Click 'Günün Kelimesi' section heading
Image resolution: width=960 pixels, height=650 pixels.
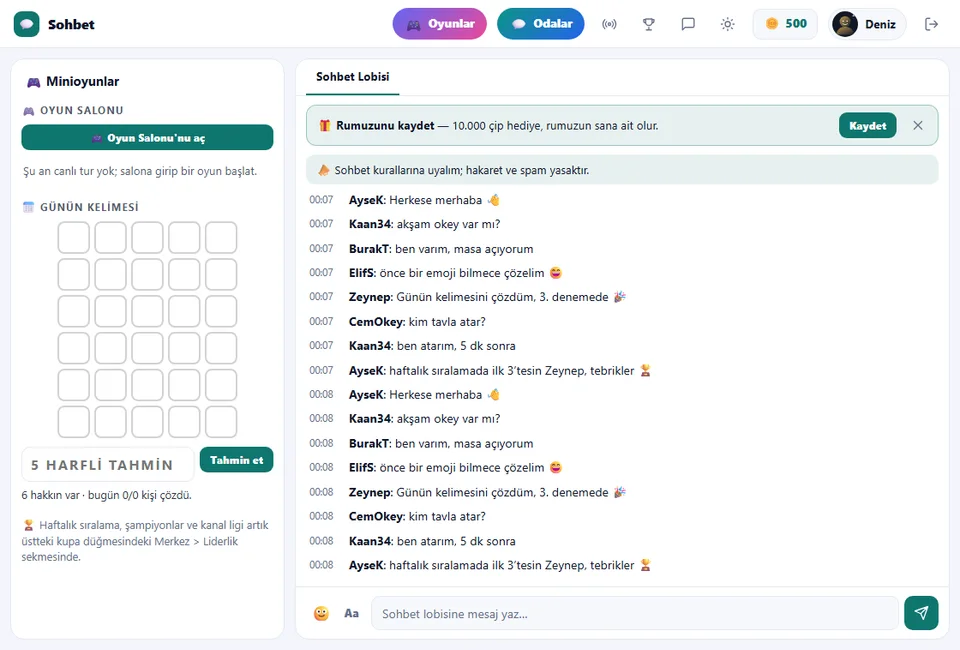(x=89, y=207)
